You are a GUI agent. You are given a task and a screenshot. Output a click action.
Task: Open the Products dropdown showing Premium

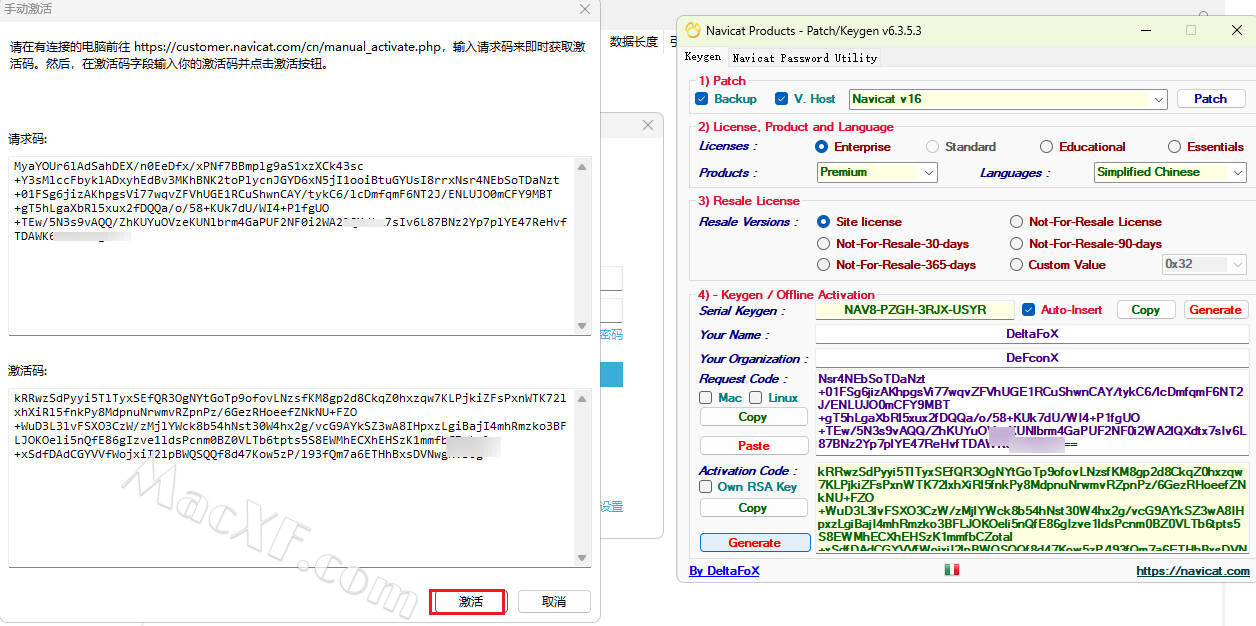pos(877,172)
